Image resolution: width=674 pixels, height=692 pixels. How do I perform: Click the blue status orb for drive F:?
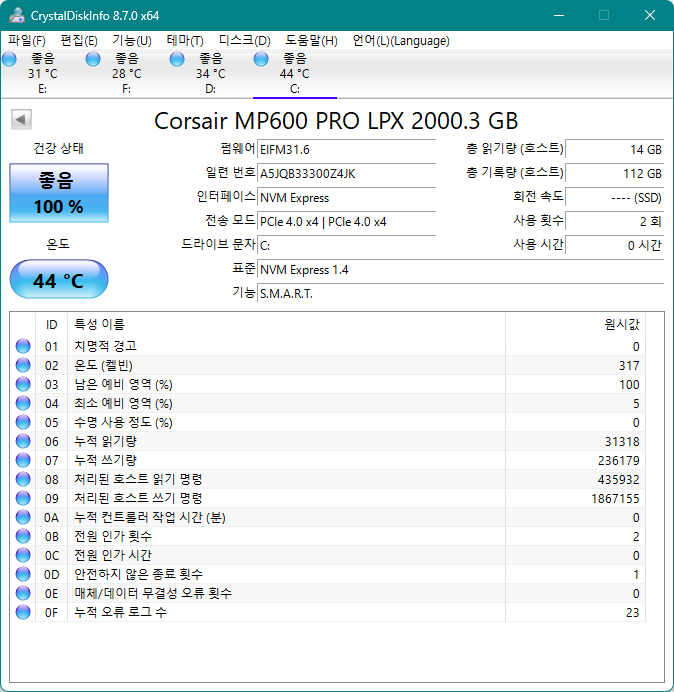pos(93,59)
